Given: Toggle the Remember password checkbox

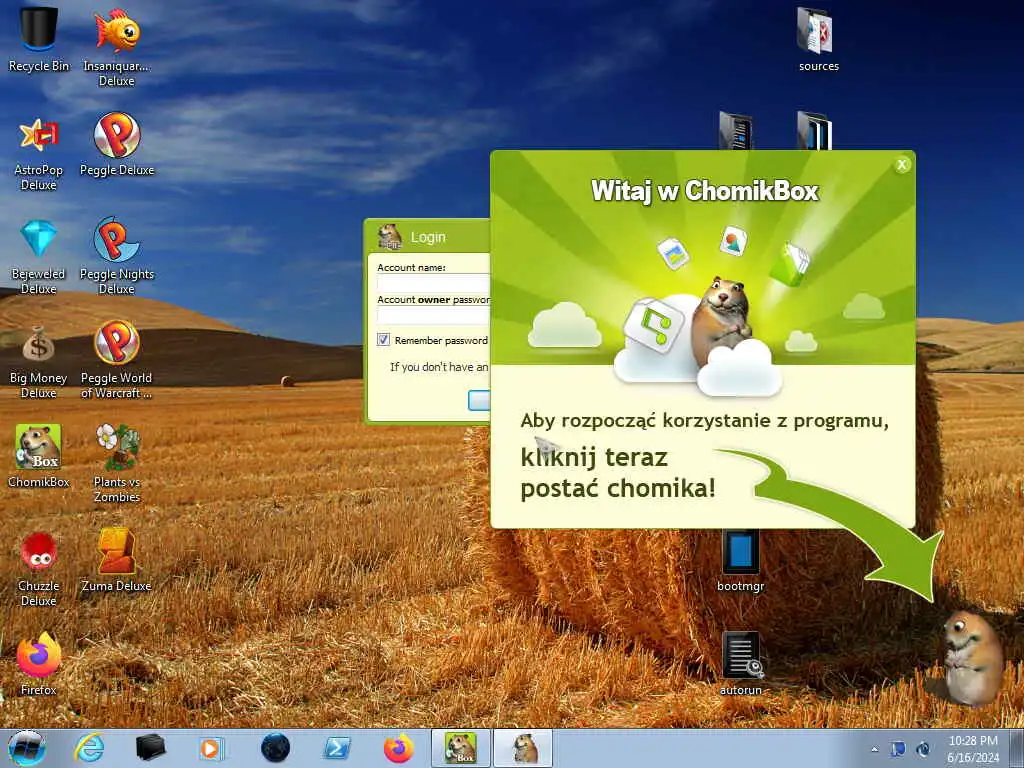Looking at the screenshot, I should pyautogui.click(x=383, y=340).
